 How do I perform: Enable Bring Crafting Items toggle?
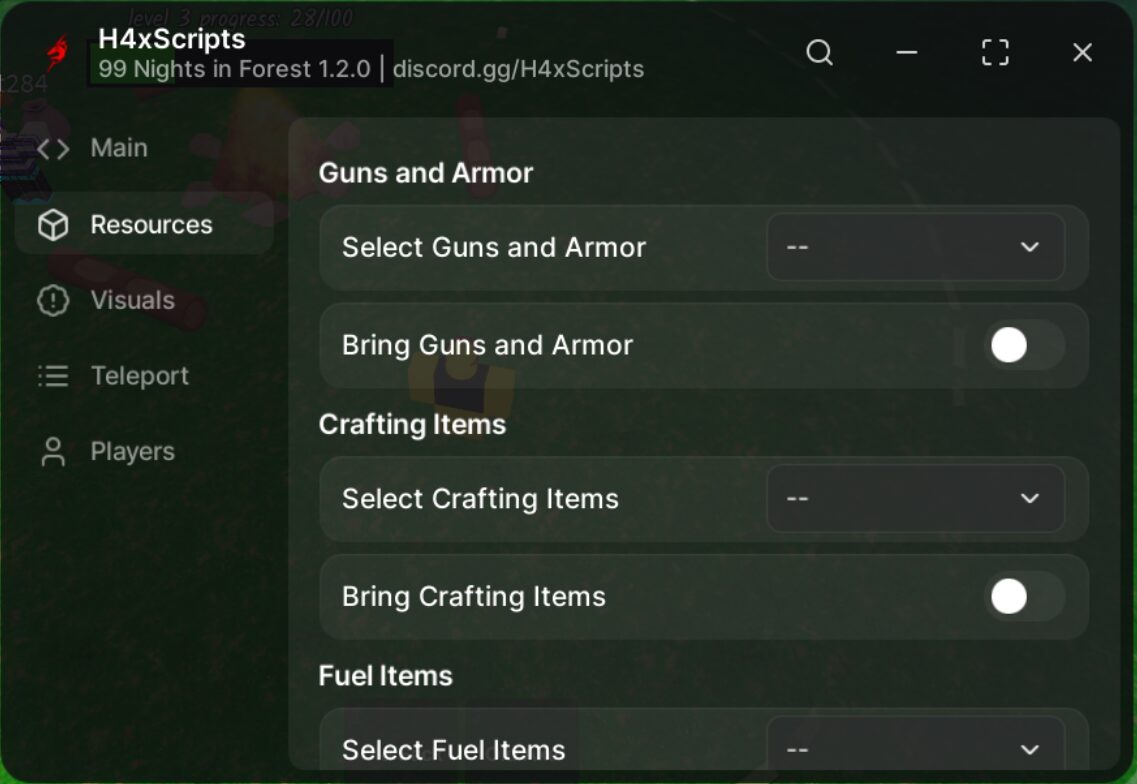pos(1024,597)
